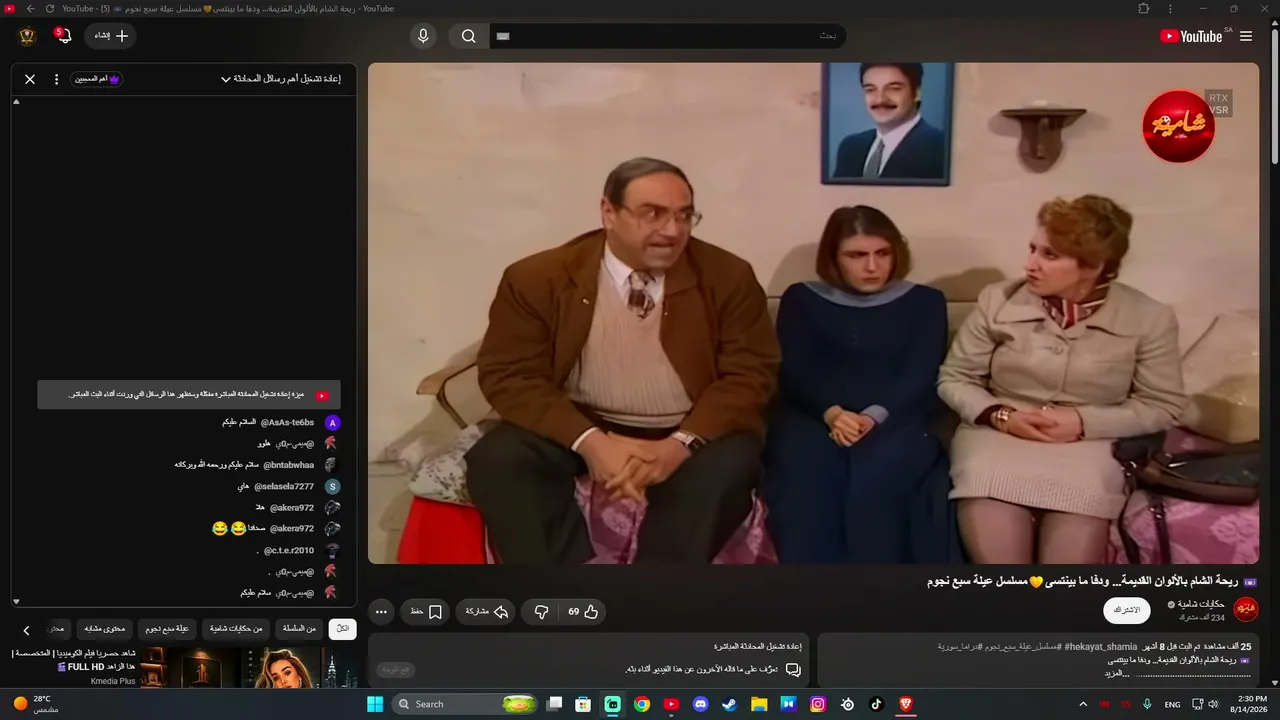Click the tray microphone icon
Viewport: 1280px width, 720px height.
1147,704
